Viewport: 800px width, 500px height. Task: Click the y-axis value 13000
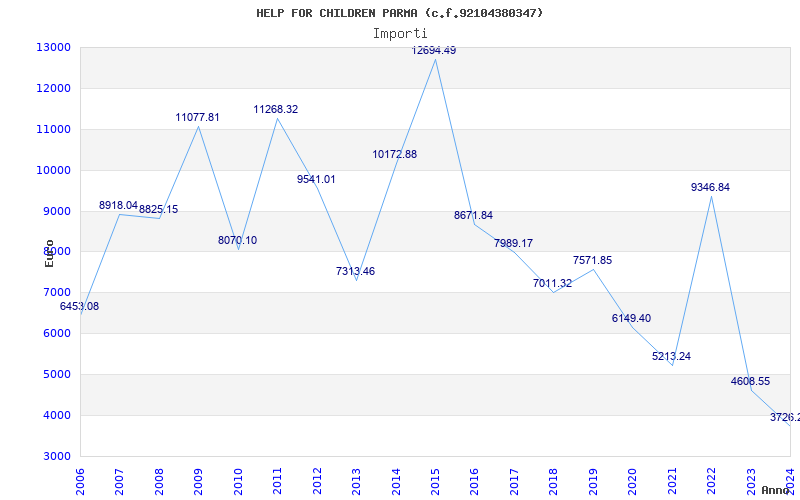pos(53,47)
